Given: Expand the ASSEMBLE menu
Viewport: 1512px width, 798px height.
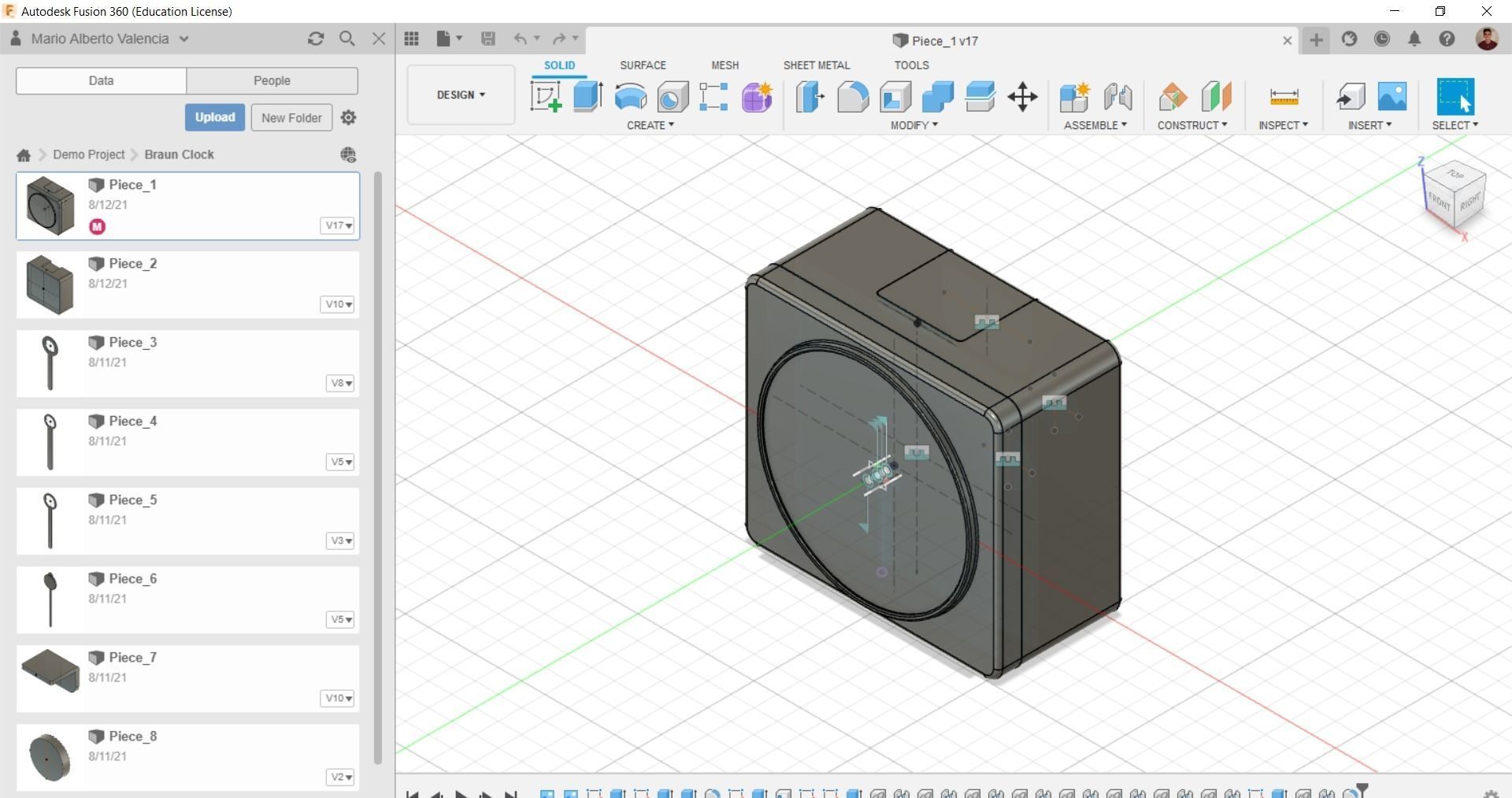Looking at the screenshot, I should pyautogui.click(x=1095, y=125).
